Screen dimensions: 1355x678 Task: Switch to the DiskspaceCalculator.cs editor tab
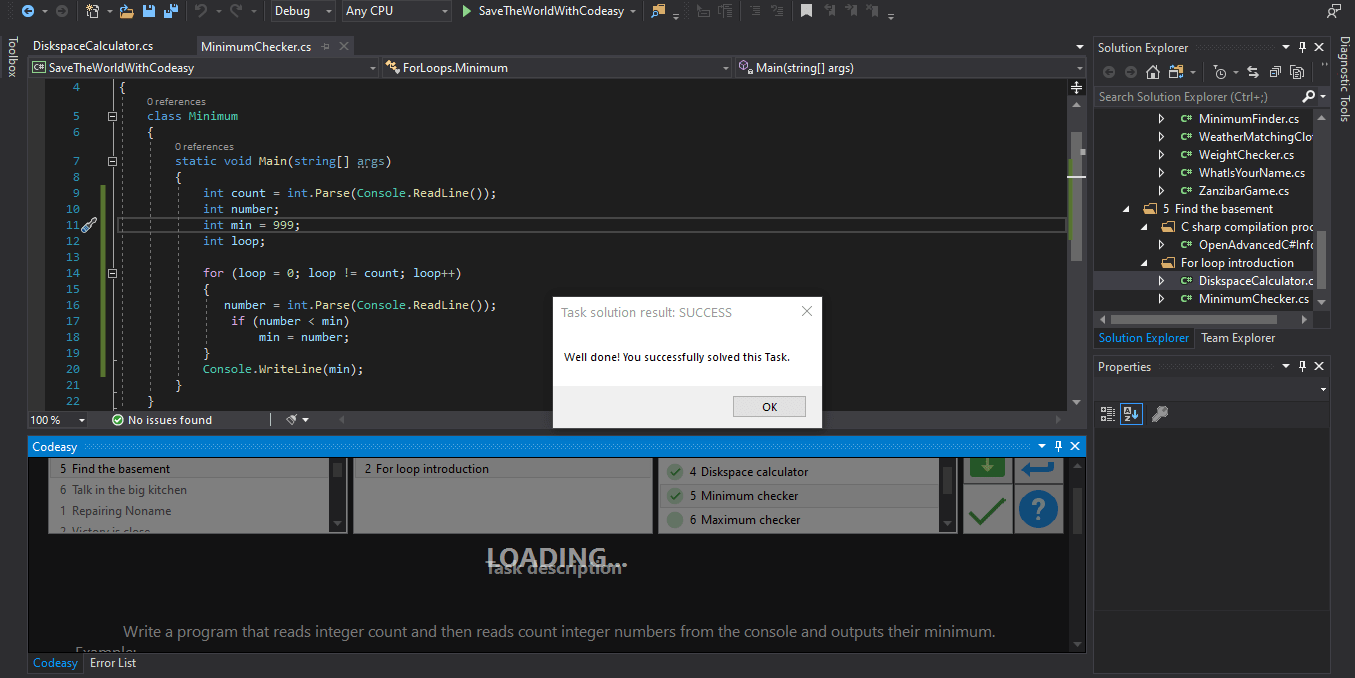(x=93, y=46)
